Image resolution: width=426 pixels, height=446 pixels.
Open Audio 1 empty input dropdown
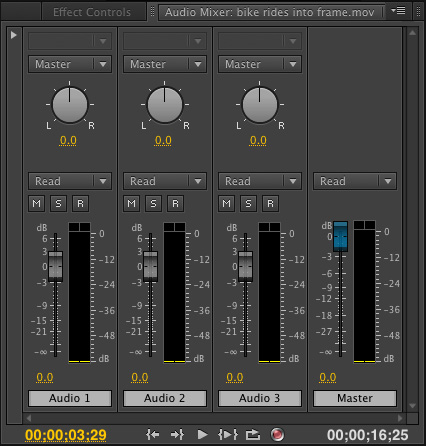pos(70,41)
